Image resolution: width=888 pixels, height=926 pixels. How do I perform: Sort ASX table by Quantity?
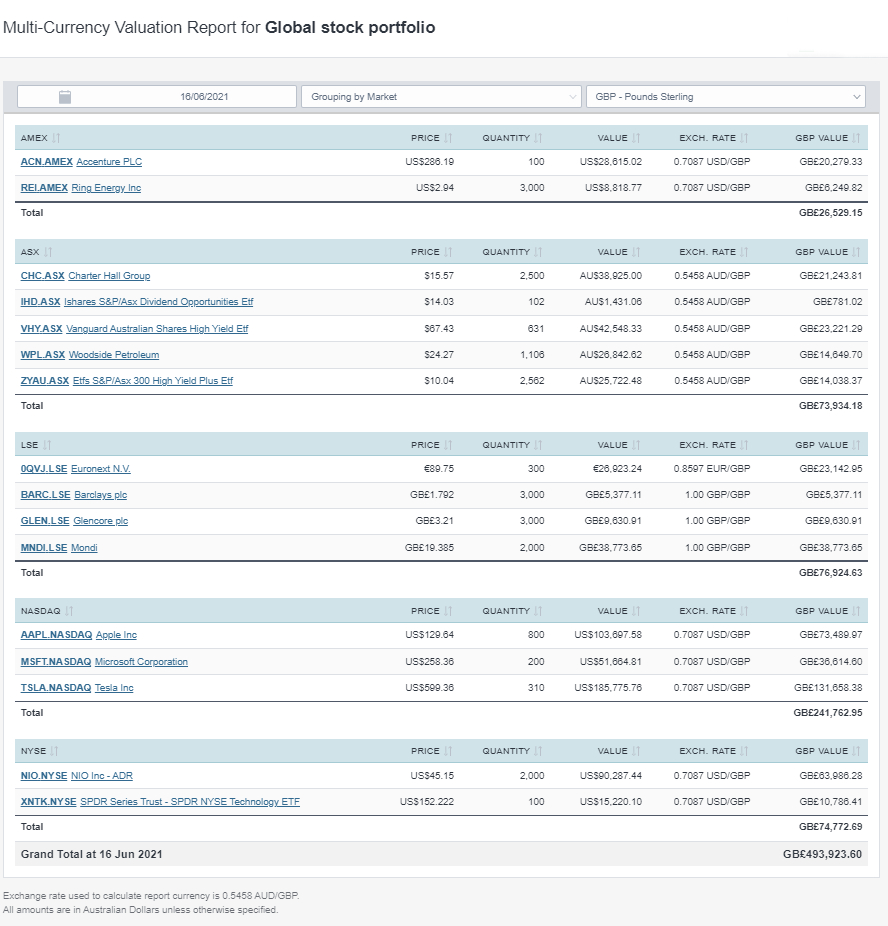tap(538, 252)
